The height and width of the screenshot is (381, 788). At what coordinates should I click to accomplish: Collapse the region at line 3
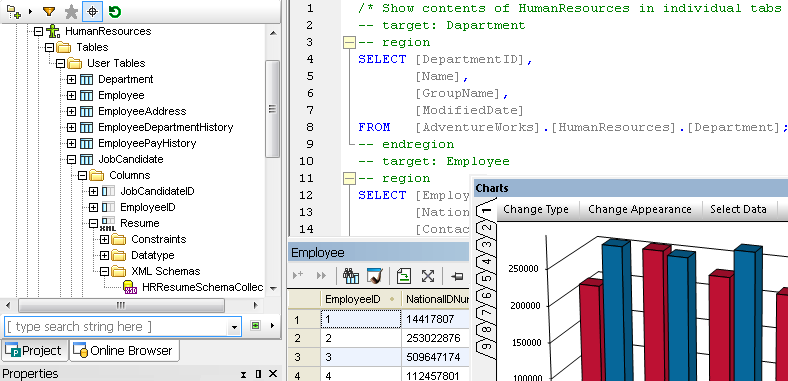(349, 42)
